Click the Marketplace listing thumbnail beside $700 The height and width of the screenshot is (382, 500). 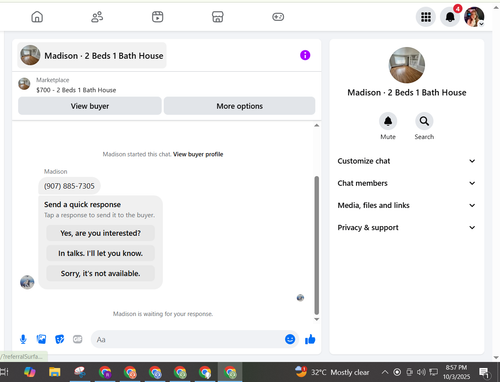point(24,84)
